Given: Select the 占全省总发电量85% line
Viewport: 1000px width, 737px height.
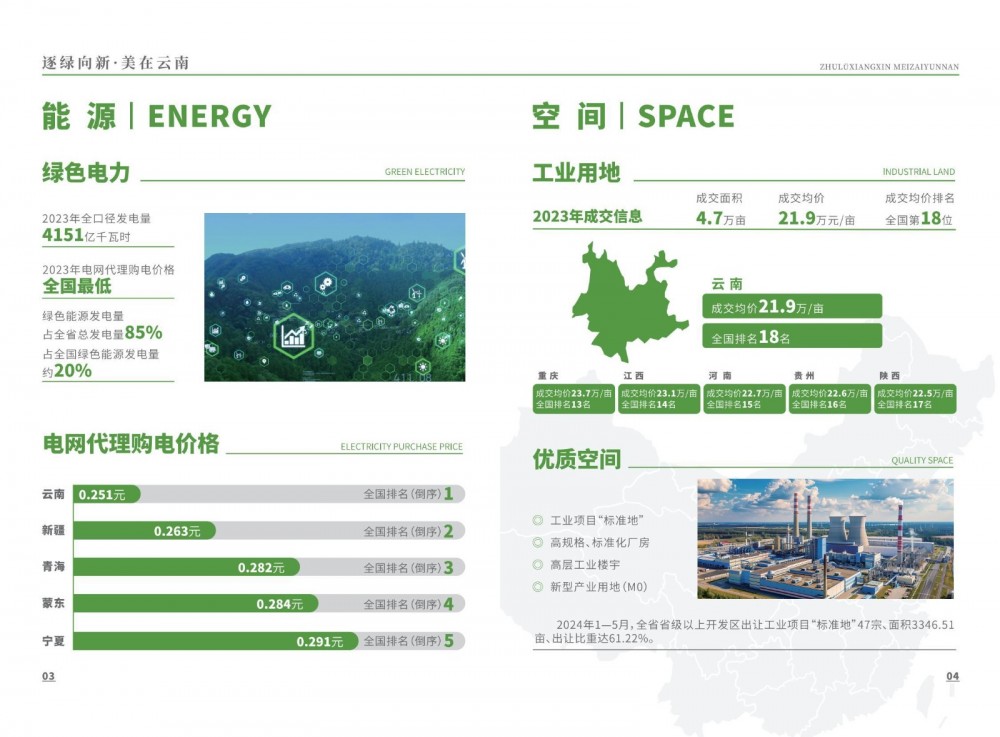Looking at the screenshot, I should 102,333.
